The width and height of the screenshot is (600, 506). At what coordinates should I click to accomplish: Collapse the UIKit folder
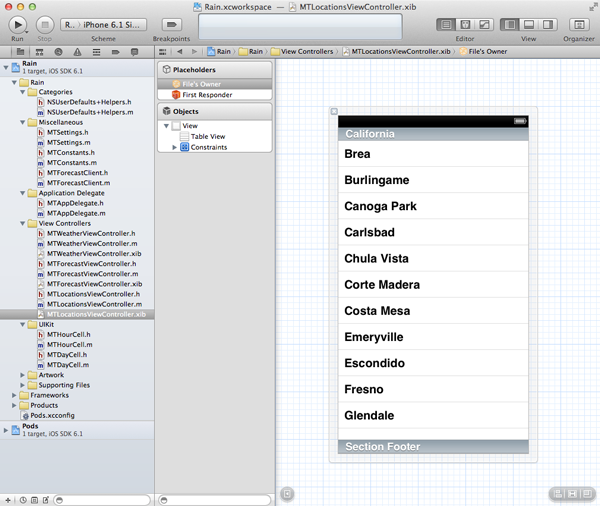[x=23, y=325]
